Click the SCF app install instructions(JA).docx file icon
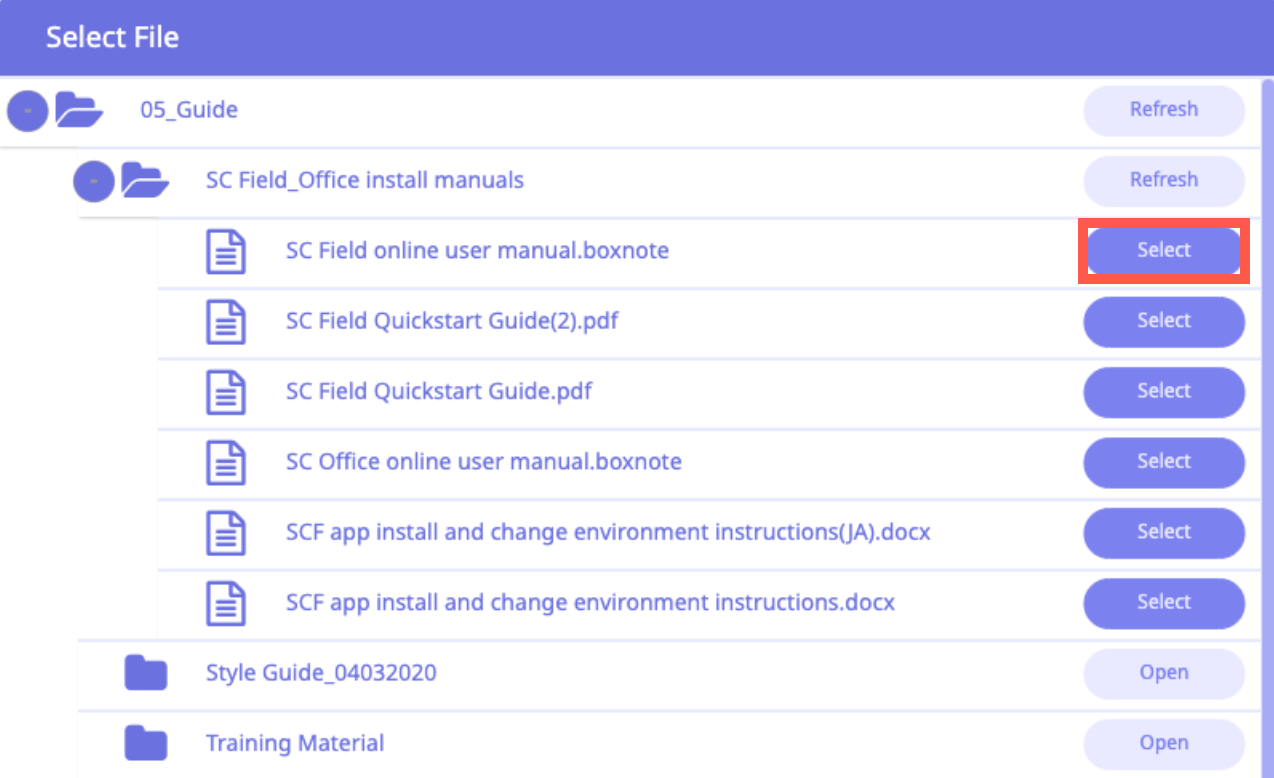This screenshot has width=1274, height=778. click(x=225, y=532)
